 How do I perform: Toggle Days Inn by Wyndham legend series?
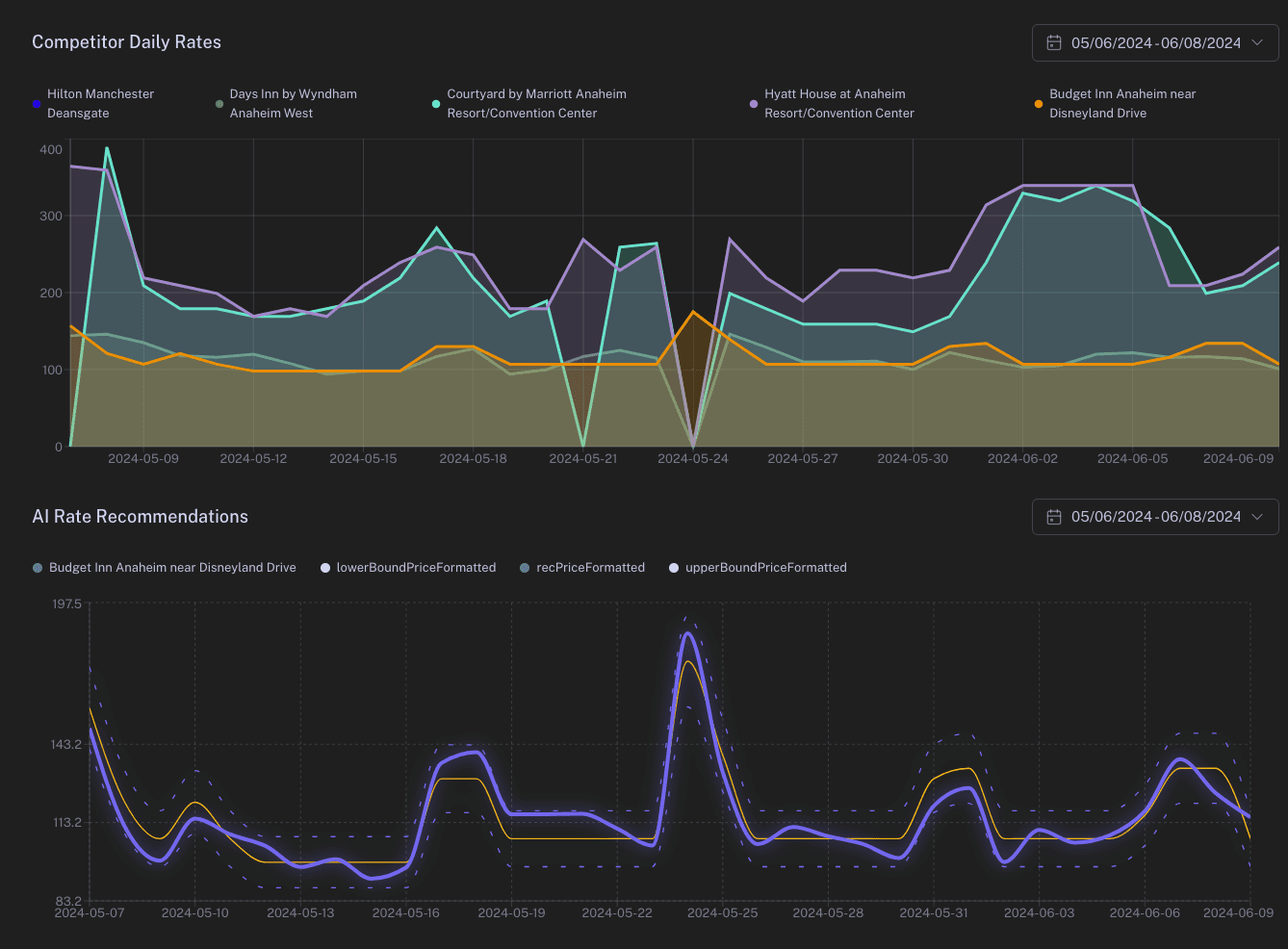pyautogui.click(x=293, y=103)
